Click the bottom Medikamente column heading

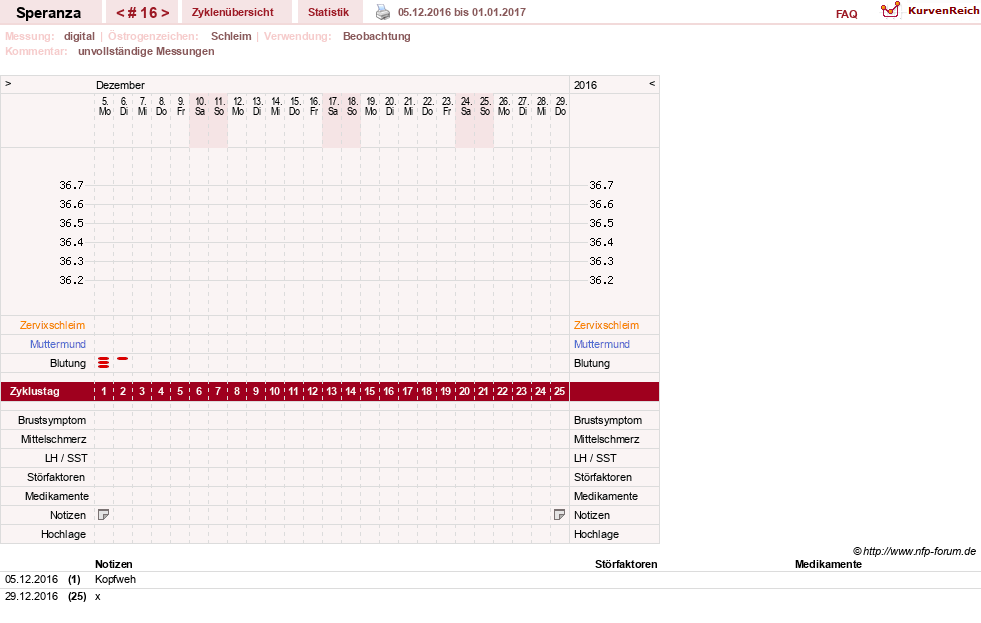tap(828, 564)
